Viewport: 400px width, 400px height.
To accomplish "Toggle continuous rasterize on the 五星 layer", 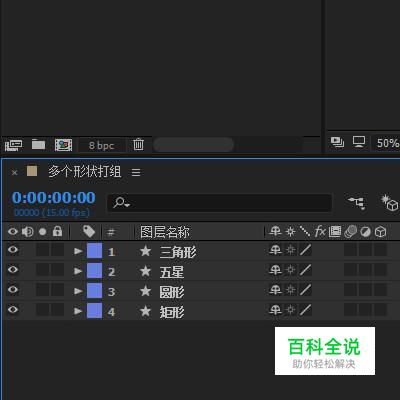I will pos(291,270).
